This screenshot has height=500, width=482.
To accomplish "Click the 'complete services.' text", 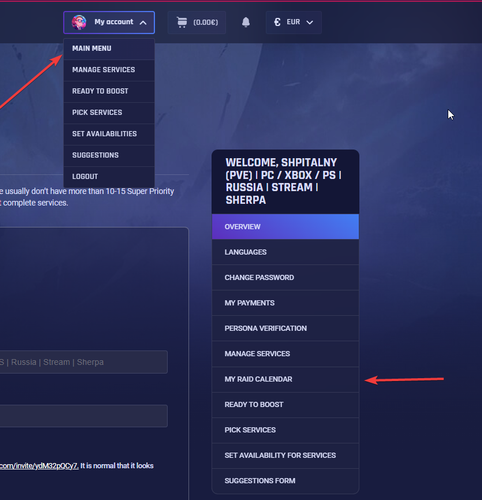I will [35, 203].
